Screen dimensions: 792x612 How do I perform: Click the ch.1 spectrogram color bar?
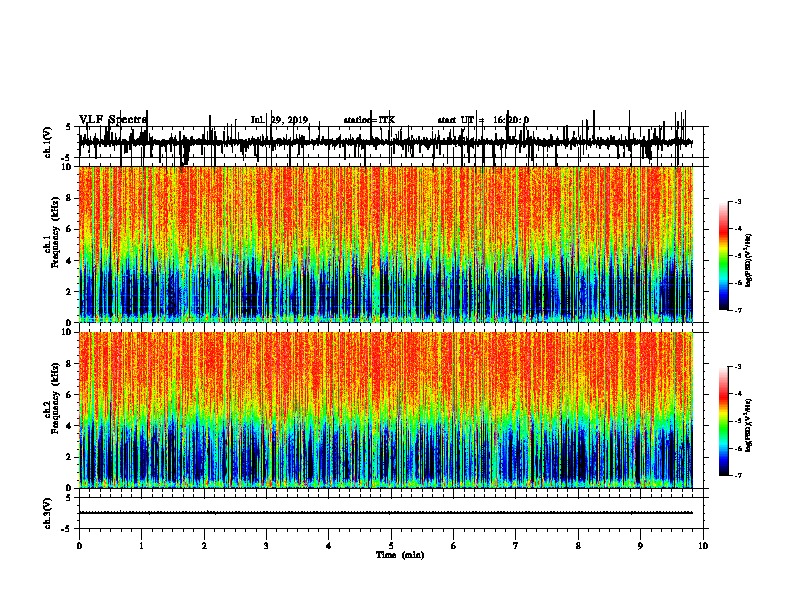tap(723, 256)
